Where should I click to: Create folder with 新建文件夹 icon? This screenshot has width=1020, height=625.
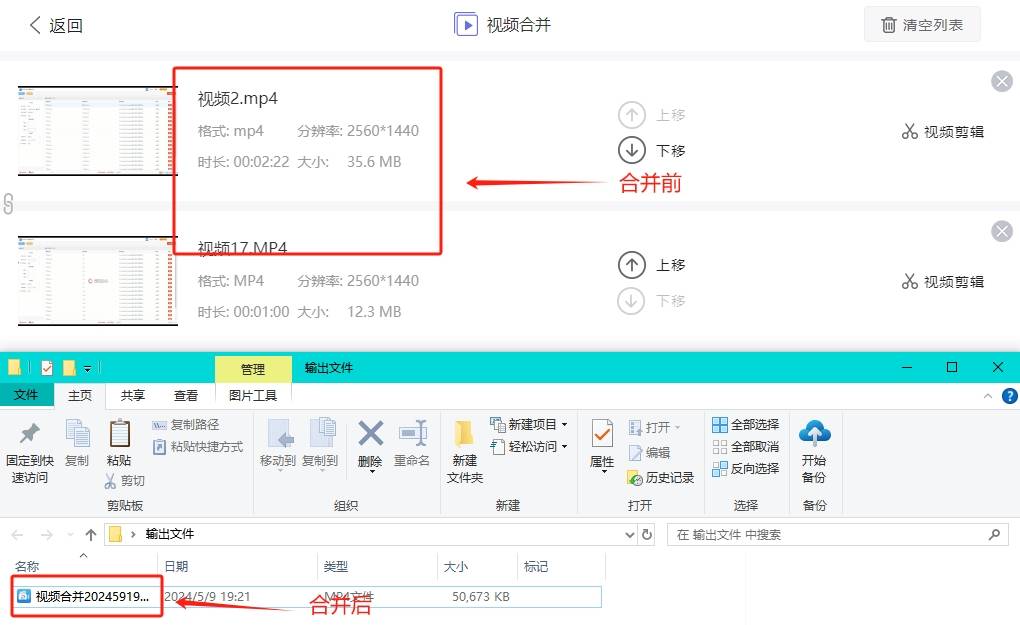(x=463, y=450)
